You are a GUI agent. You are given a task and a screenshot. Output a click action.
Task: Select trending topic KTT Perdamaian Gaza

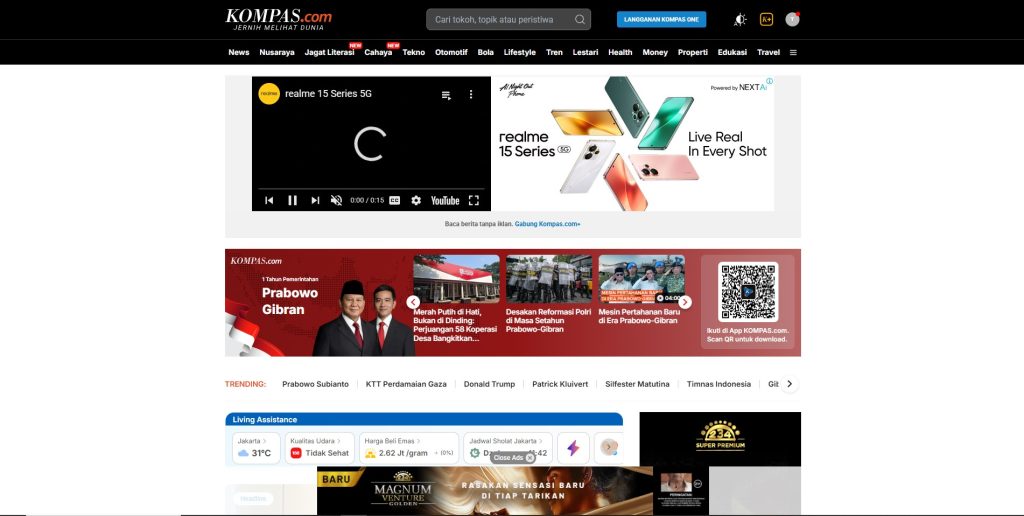406,384
